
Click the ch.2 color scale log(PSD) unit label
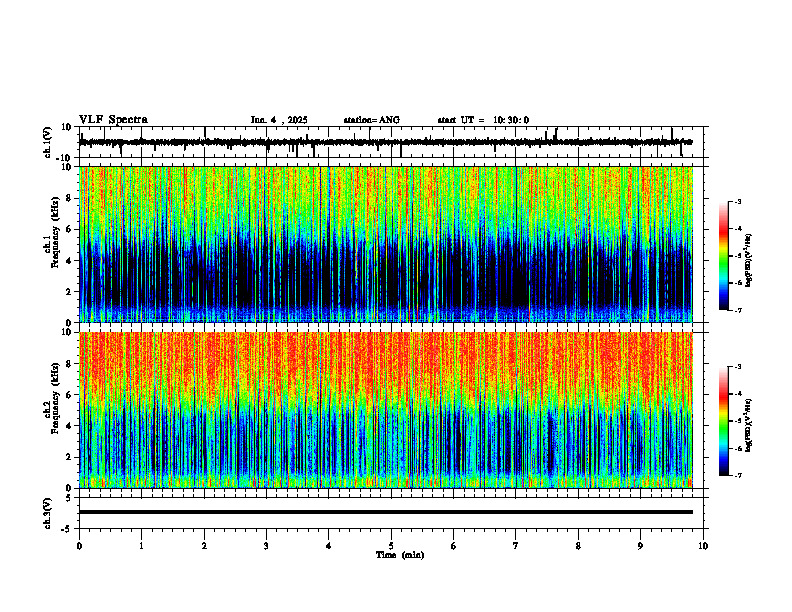(x=749, y=425)
